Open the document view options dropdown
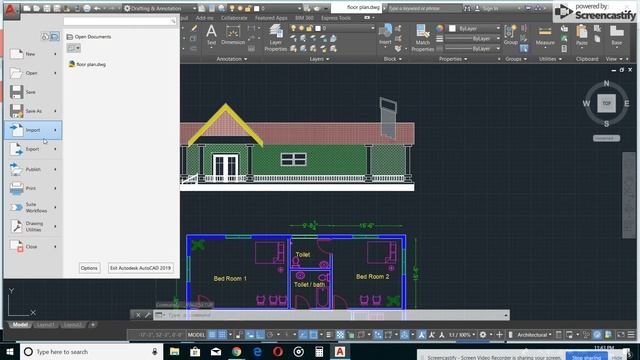640x360 pixels. [73, 48]
